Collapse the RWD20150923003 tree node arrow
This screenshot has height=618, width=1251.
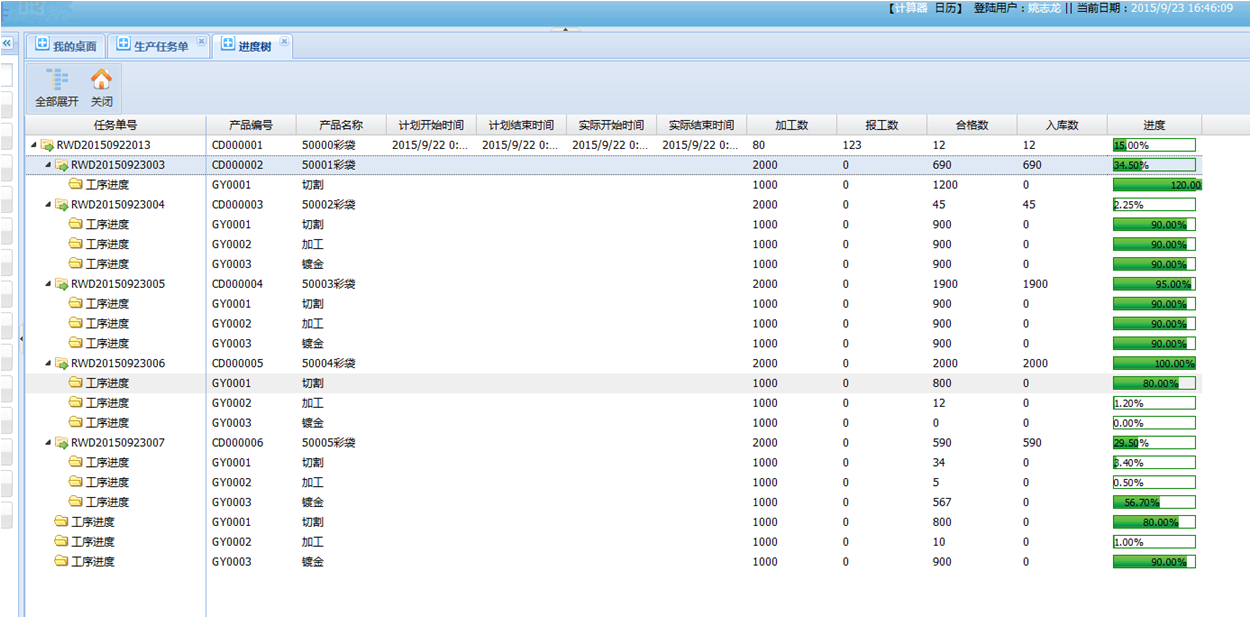[47, 165]
